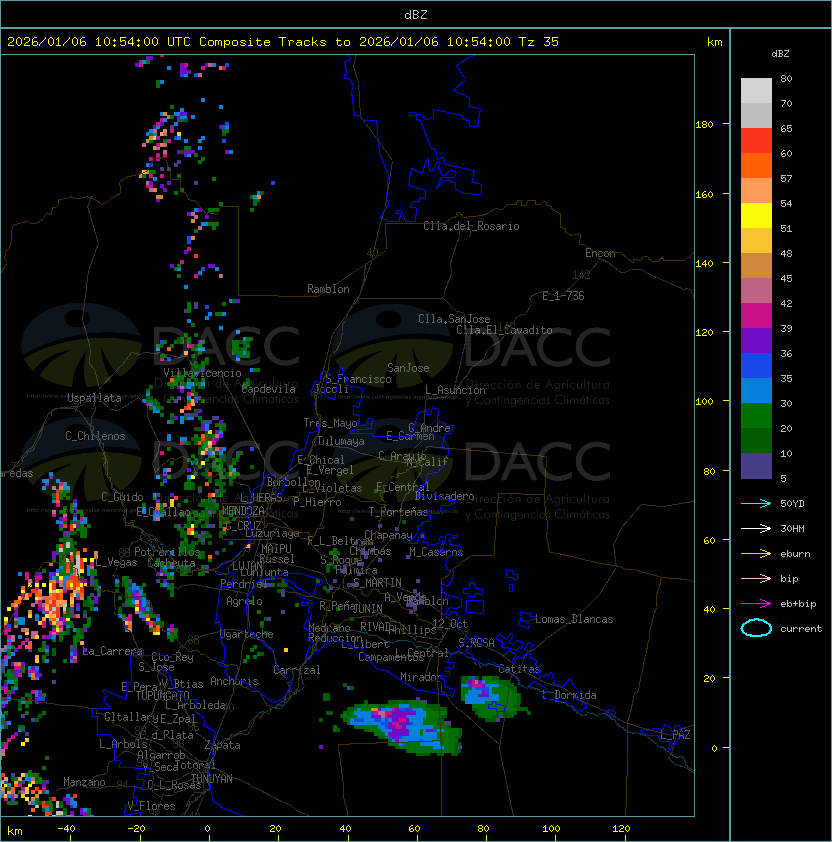Click the '30HM' legend label
This screenshot has width=832, height=842.
click(x=792, y=528)
